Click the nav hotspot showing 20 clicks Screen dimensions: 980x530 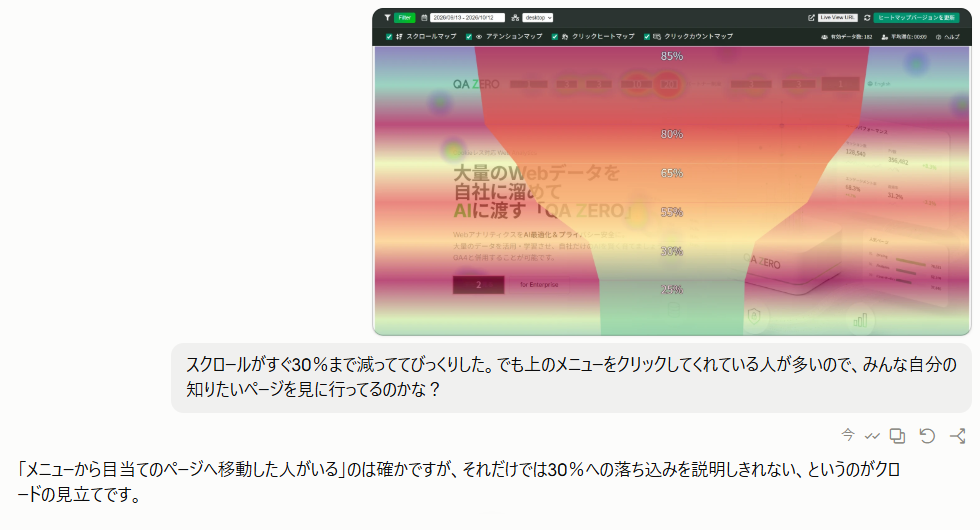668,84
